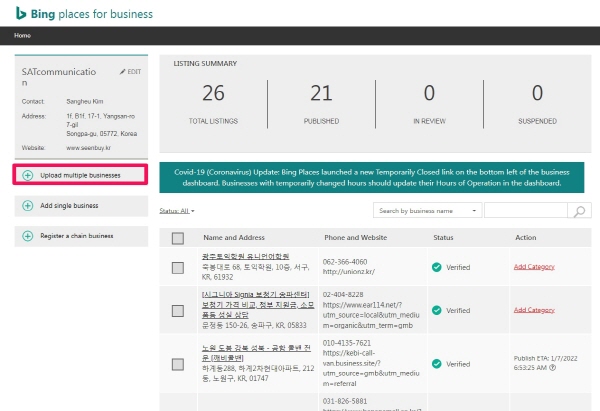Open the Home menu item

(22, 35)
